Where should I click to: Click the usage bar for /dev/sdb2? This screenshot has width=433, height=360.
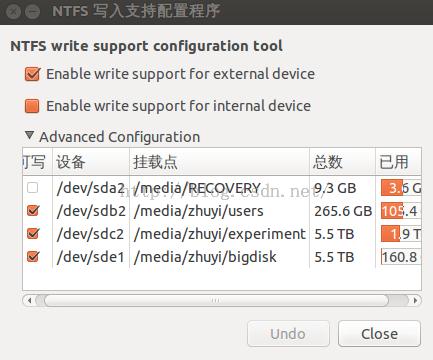pyautogui.click(x=401, y=211)
